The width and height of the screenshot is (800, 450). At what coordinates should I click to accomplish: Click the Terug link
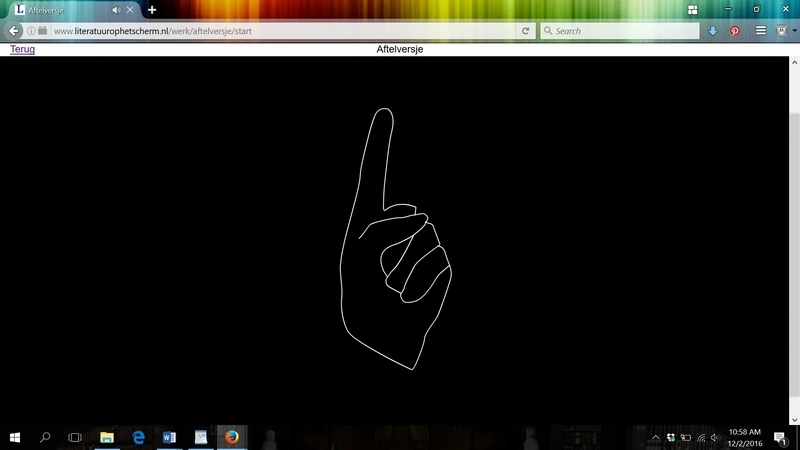click(22, 49)
